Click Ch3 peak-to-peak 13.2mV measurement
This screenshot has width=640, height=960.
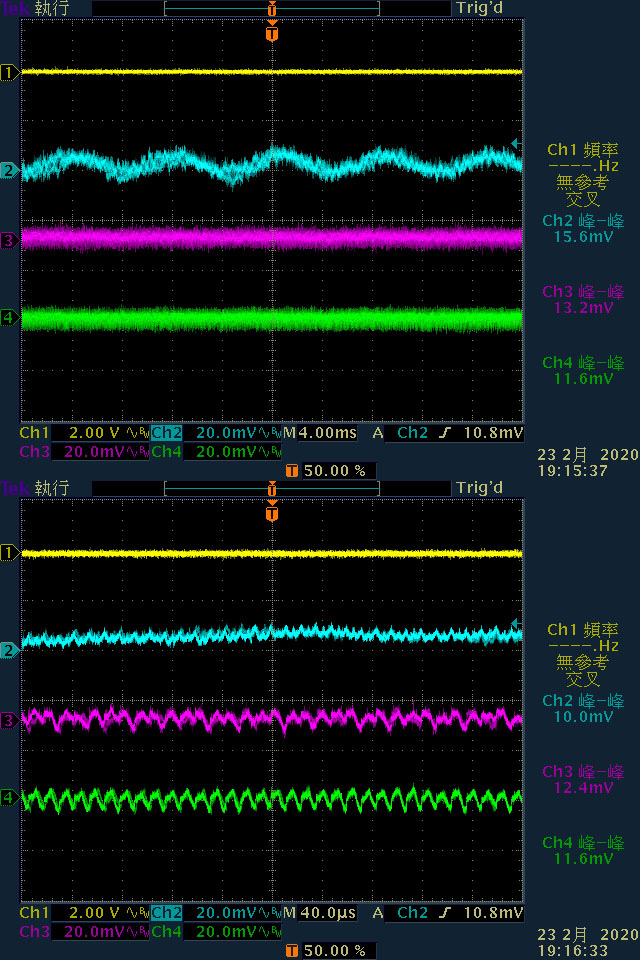click(583, 299)
